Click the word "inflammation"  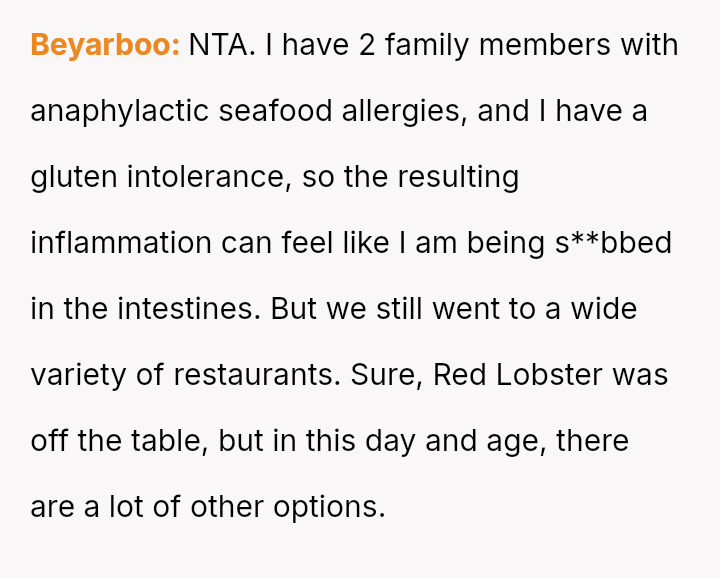(x=121, y=243)
